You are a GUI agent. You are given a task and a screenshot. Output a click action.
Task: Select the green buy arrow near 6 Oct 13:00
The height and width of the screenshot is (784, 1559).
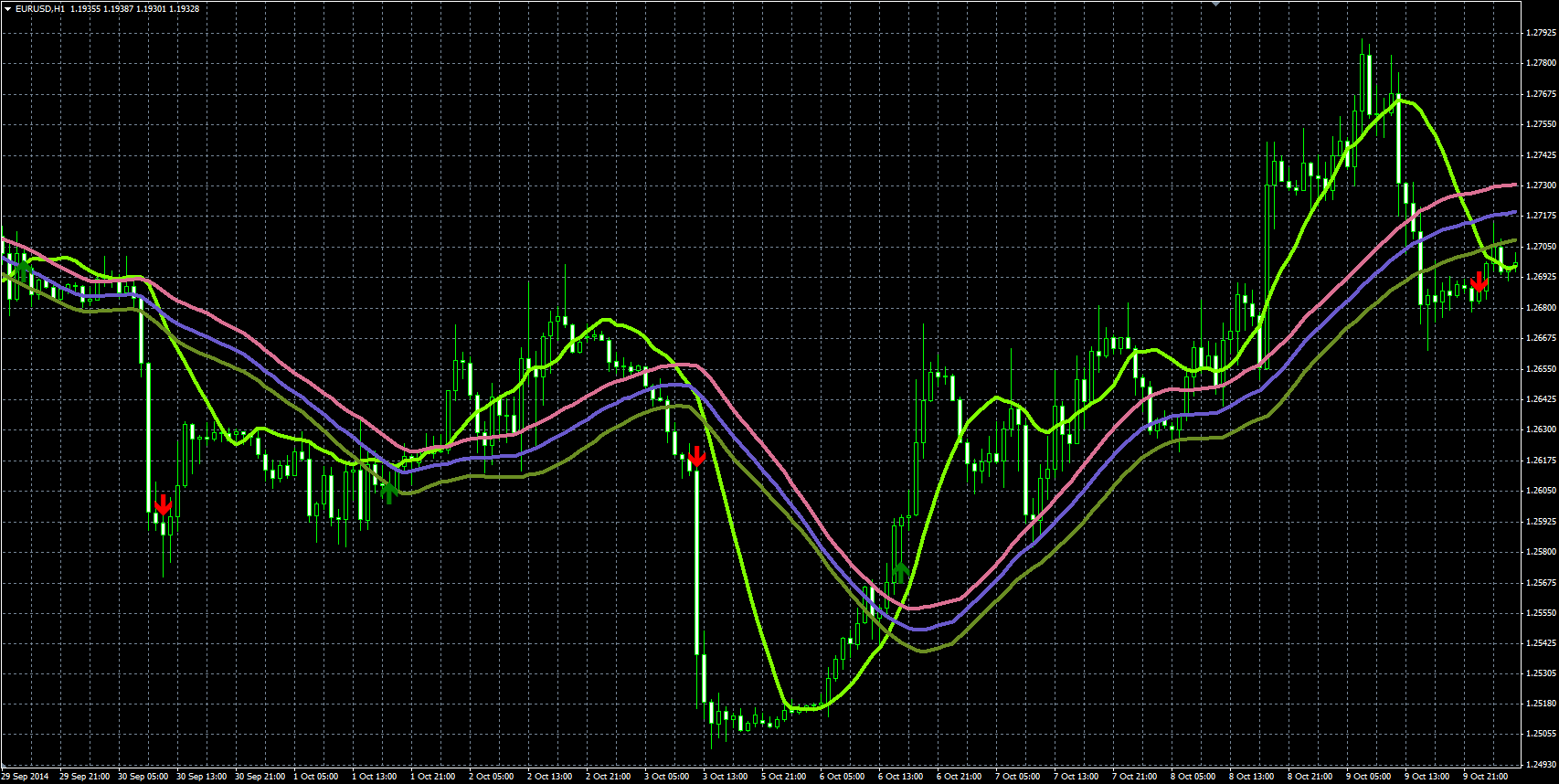click(x=901, y=573)
